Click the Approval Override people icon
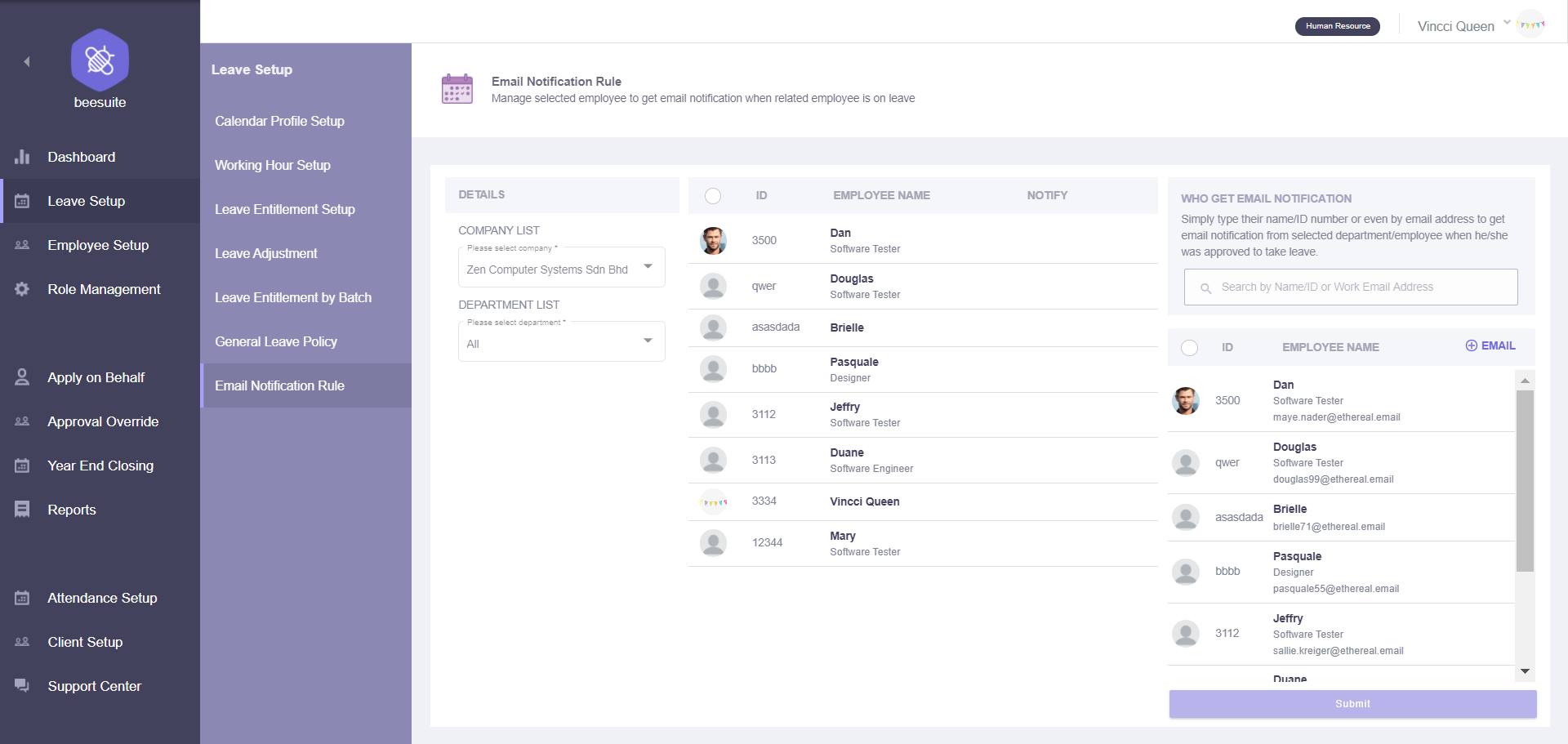 [x=22, y=421]
